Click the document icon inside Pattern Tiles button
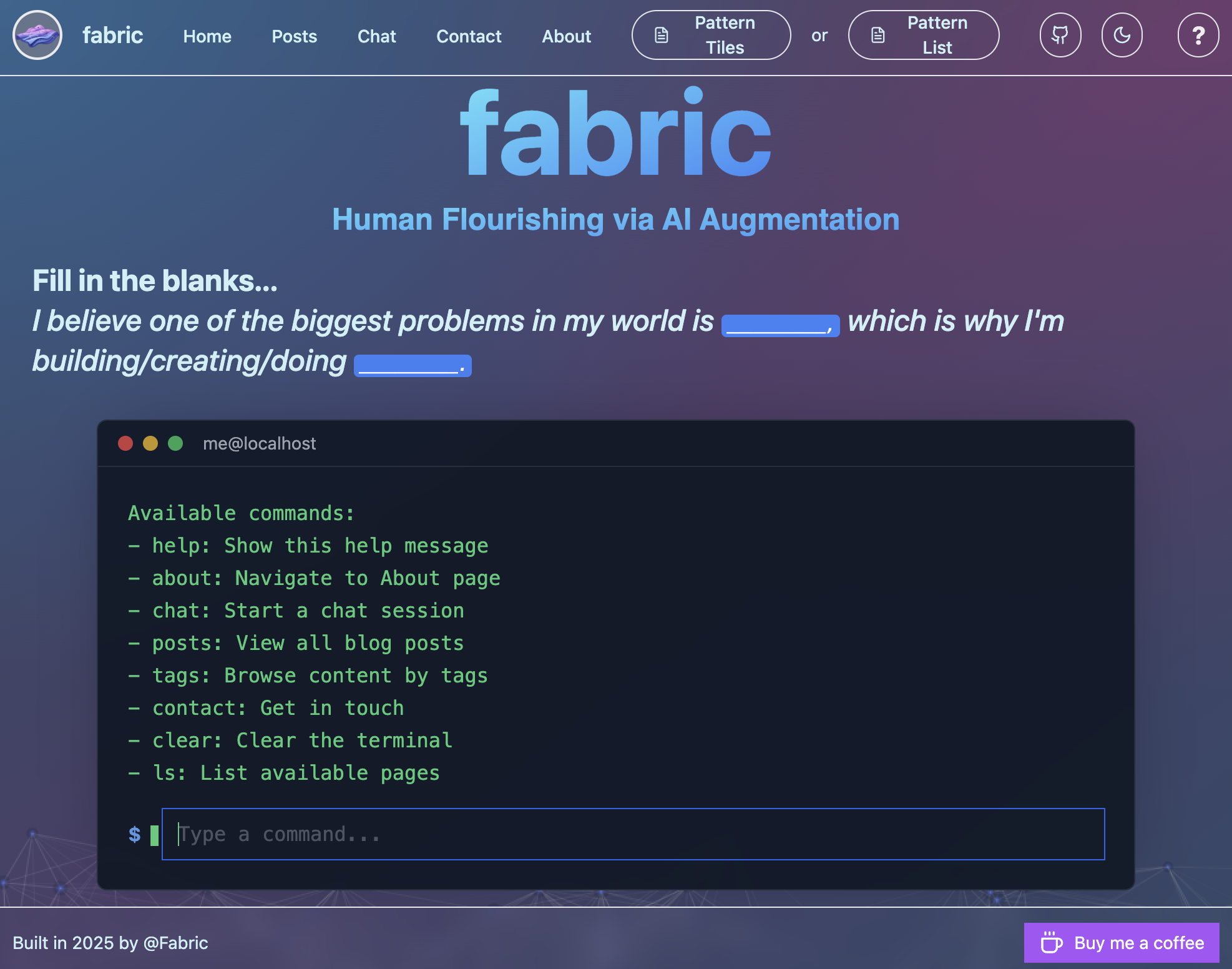The height and width of the screenshot is (969, 1232). [x=660, y=35]
